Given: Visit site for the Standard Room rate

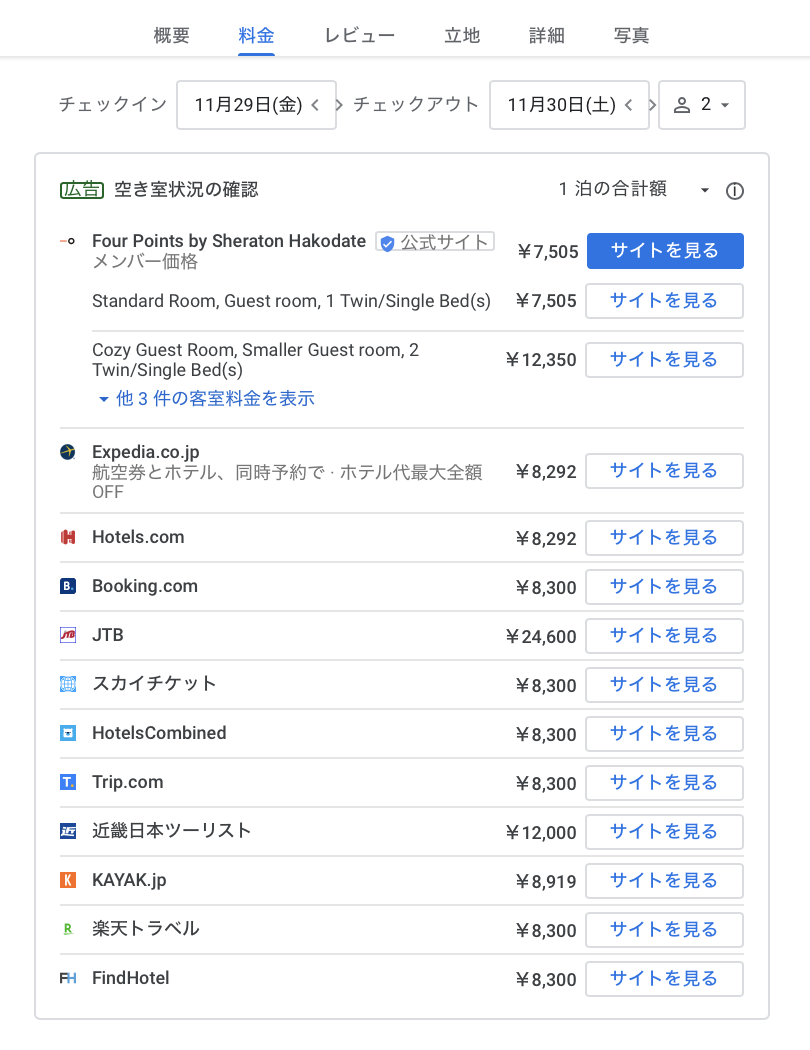Looking at the screenshot, I should point(664,301).
